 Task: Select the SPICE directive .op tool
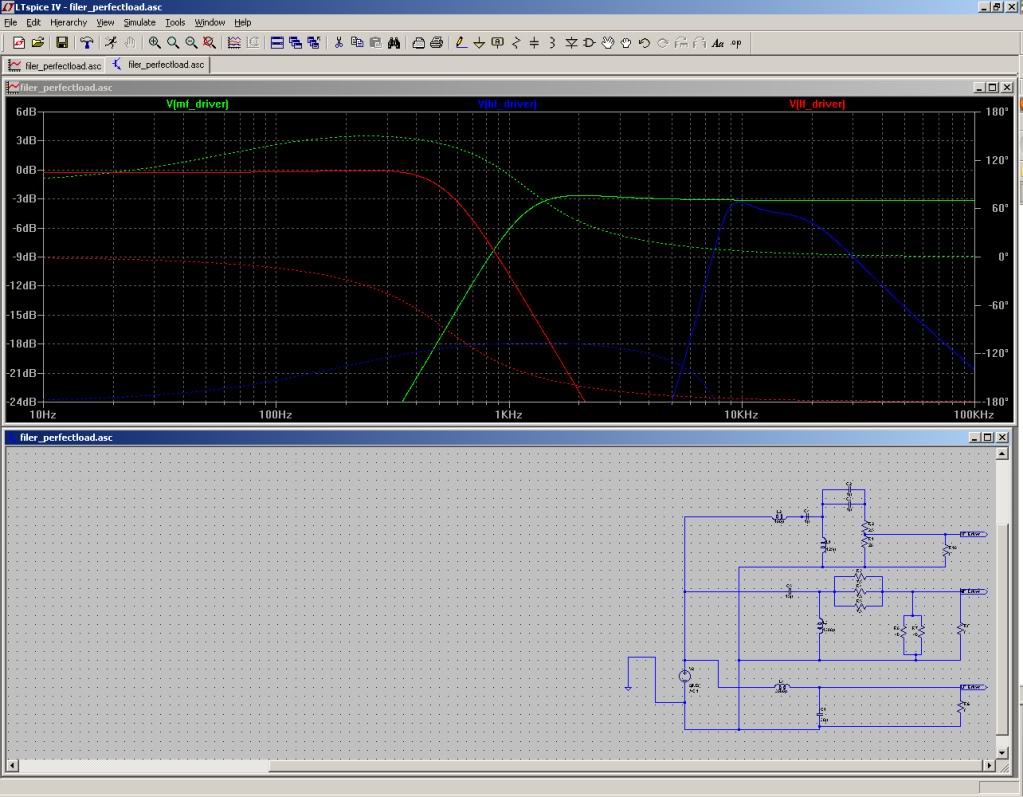coord(736,43)
